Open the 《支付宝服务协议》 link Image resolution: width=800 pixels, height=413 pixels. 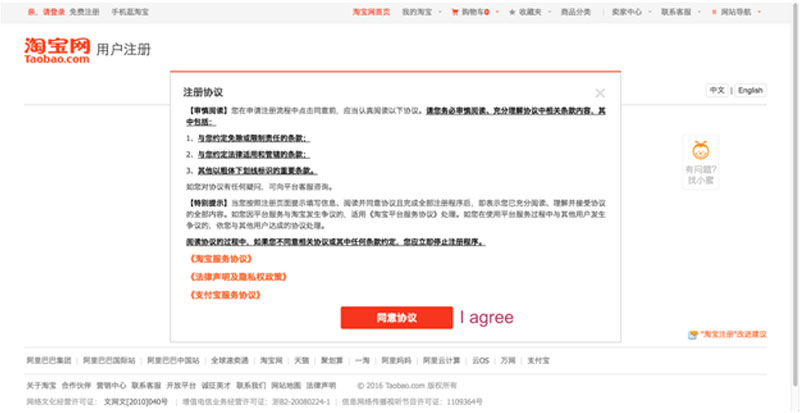224,295
